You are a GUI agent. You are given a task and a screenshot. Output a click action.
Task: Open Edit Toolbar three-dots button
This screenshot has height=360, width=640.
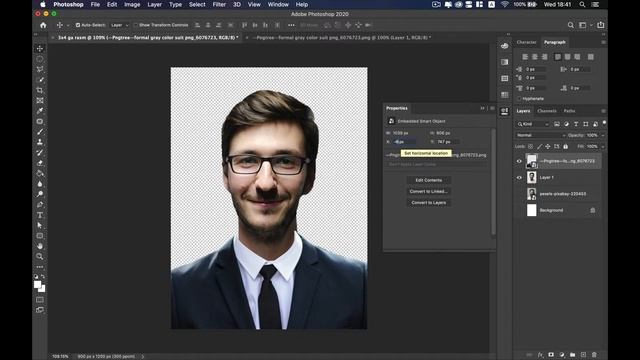(x=40, y=267)
